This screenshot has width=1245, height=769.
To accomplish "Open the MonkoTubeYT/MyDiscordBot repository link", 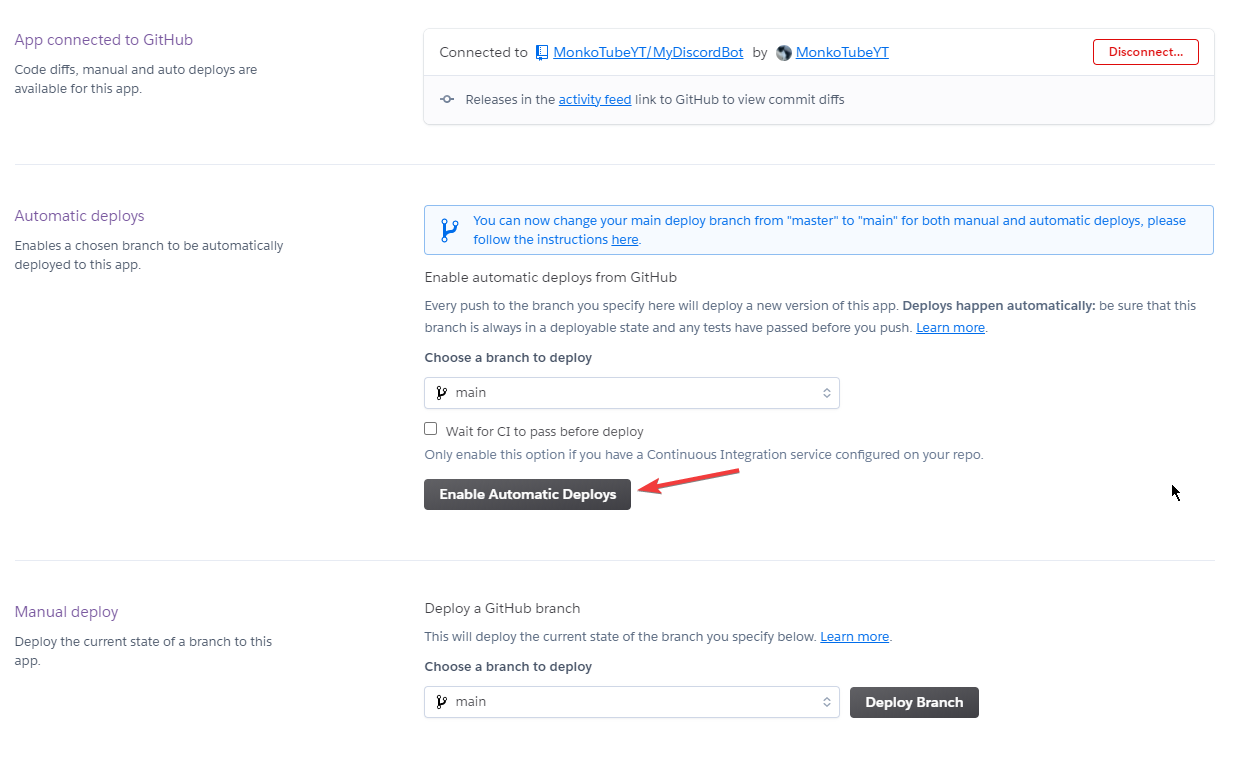I will pyautogui.click(x=648, y=53).
